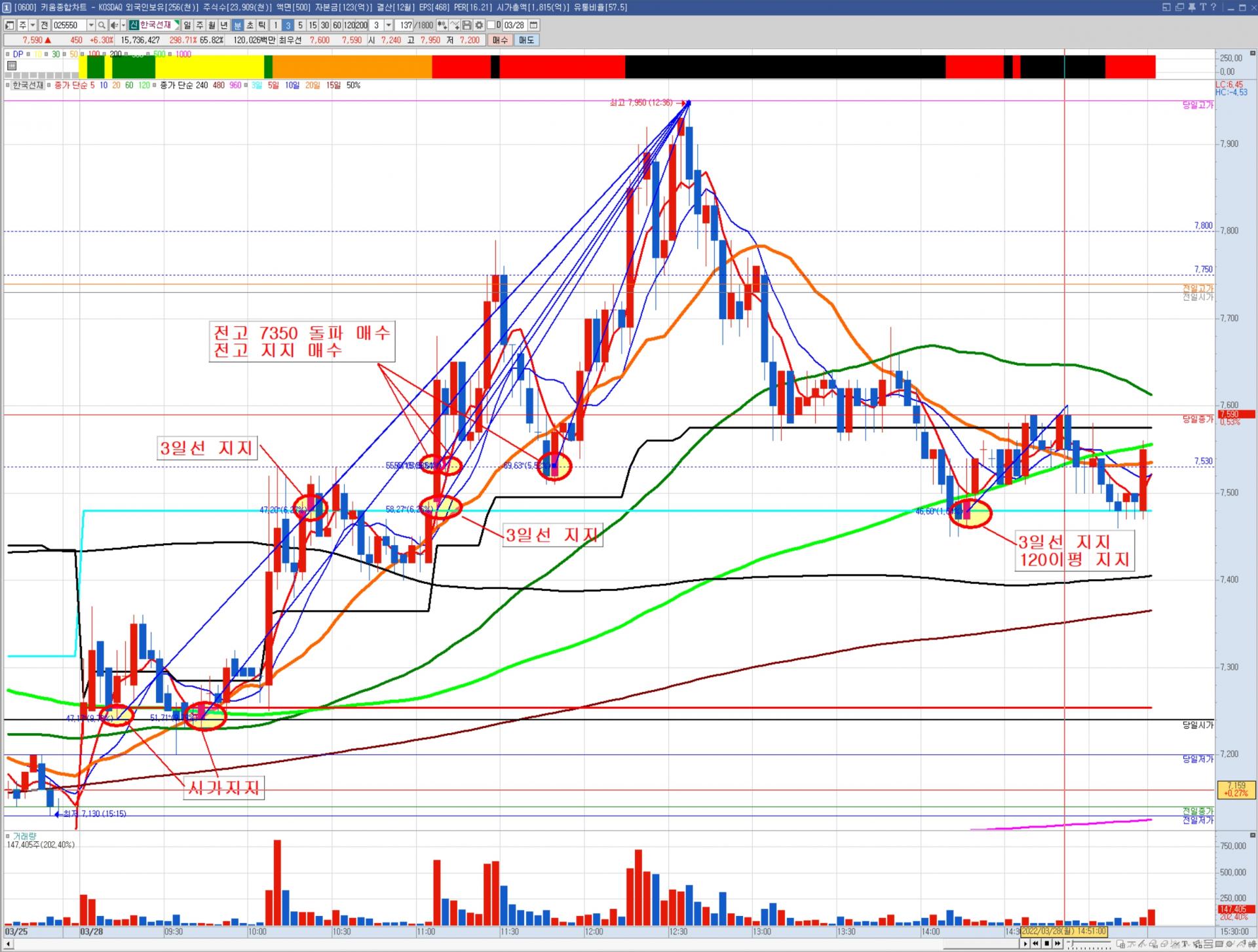Viewport: 1258px width, 952px height.
Task: Toggle the D checkbox beside date
Action: click(x=491, y=25)
